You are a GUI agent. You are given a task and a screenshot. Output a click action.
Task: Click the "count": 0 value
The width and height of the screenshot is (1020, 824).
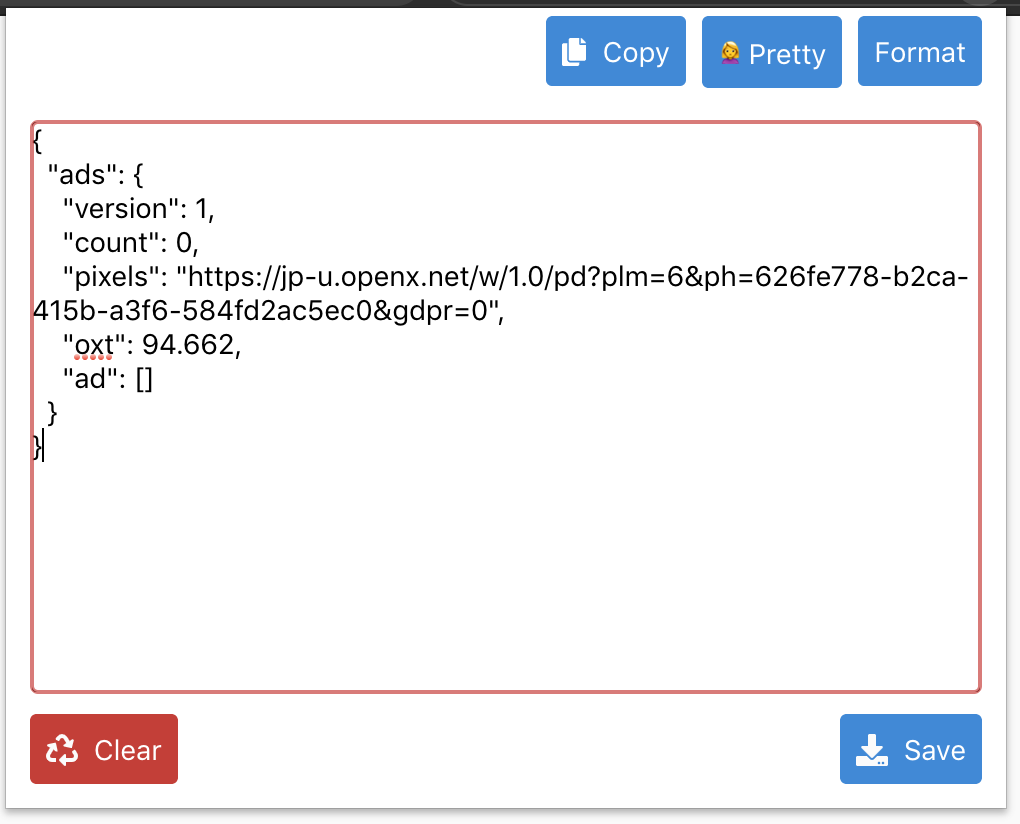coord(185,242)
